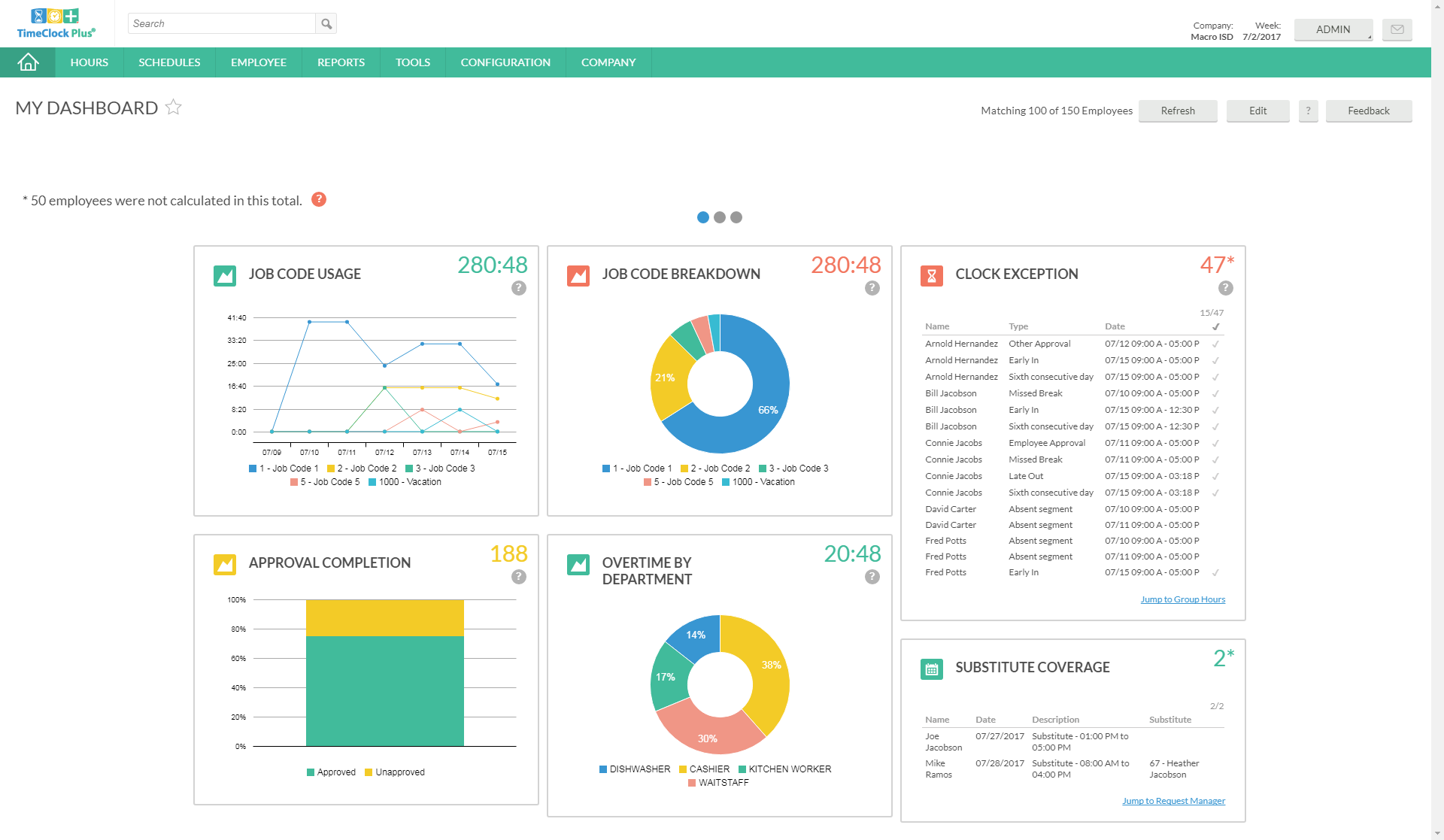1444x840 pixels.
Task: Click Jump to Group Hours link
Action: 1182,598
